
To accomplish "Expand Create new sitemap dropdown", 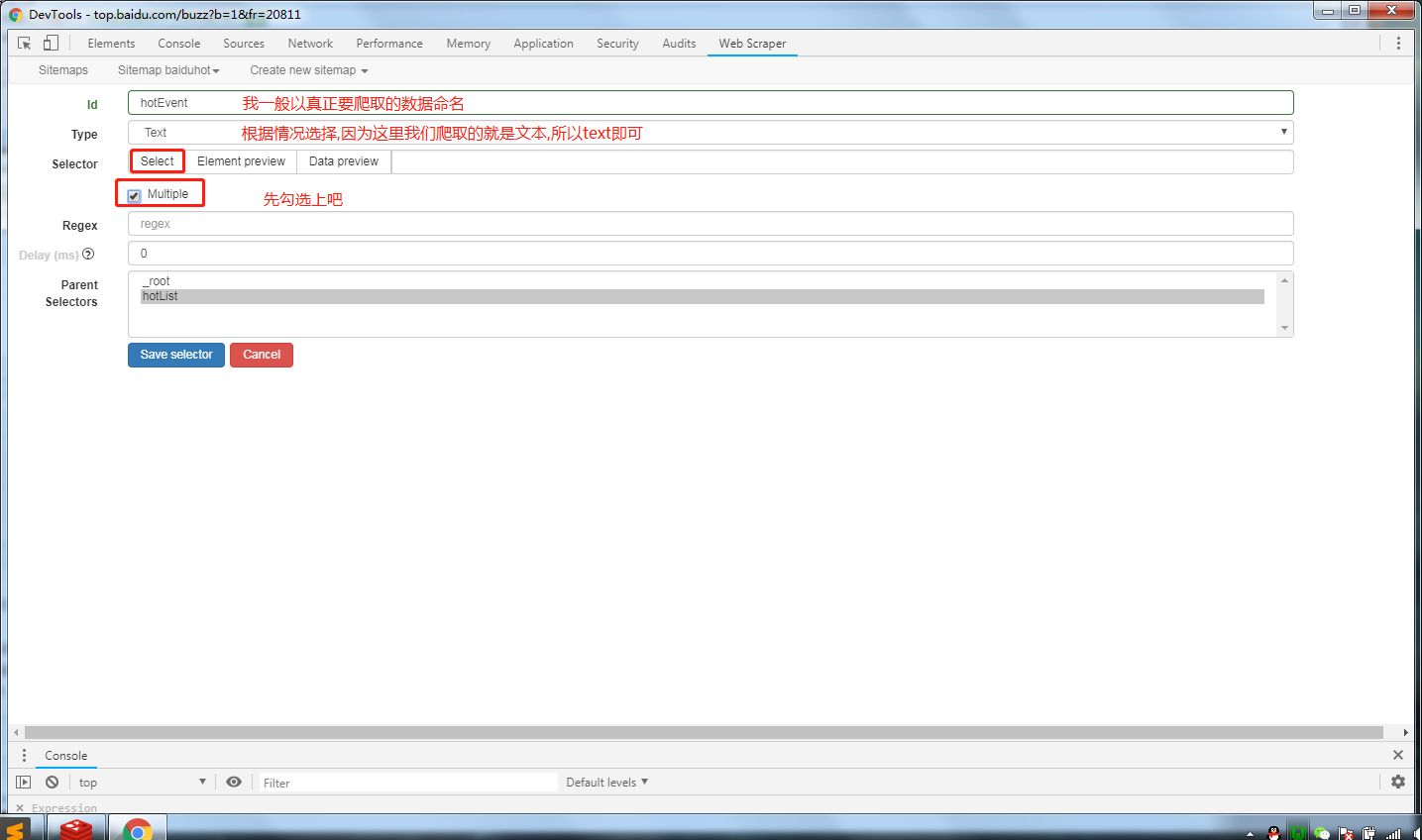I will pyautogui.click(x=308, y=70).
